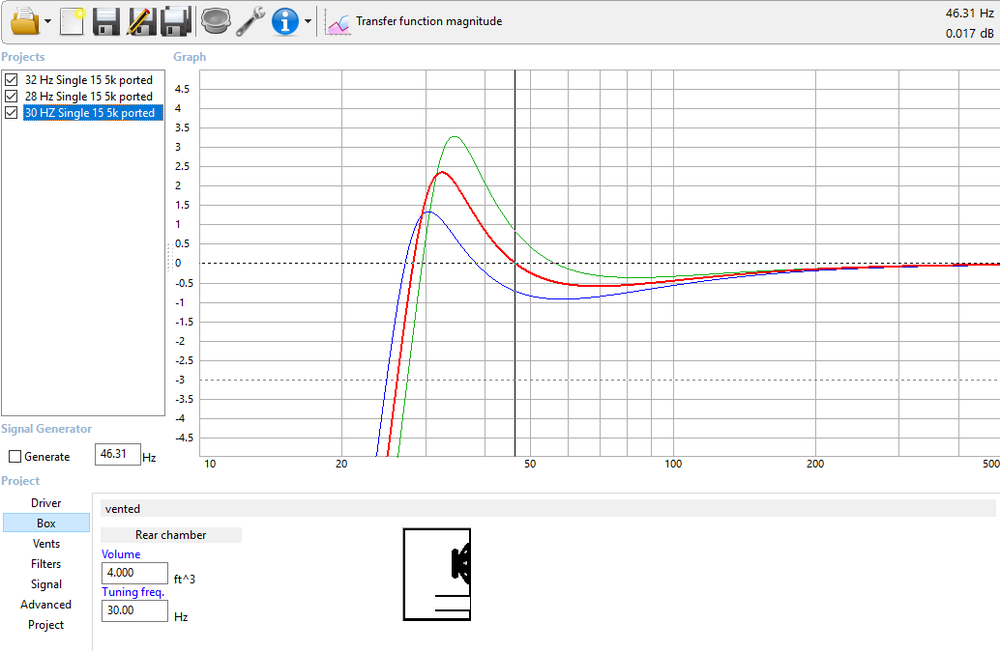The image size is (1000, 651).
Task: Toggle the 28 Hz Single 15 5k ported checkbox
Action: click(11, 96)
